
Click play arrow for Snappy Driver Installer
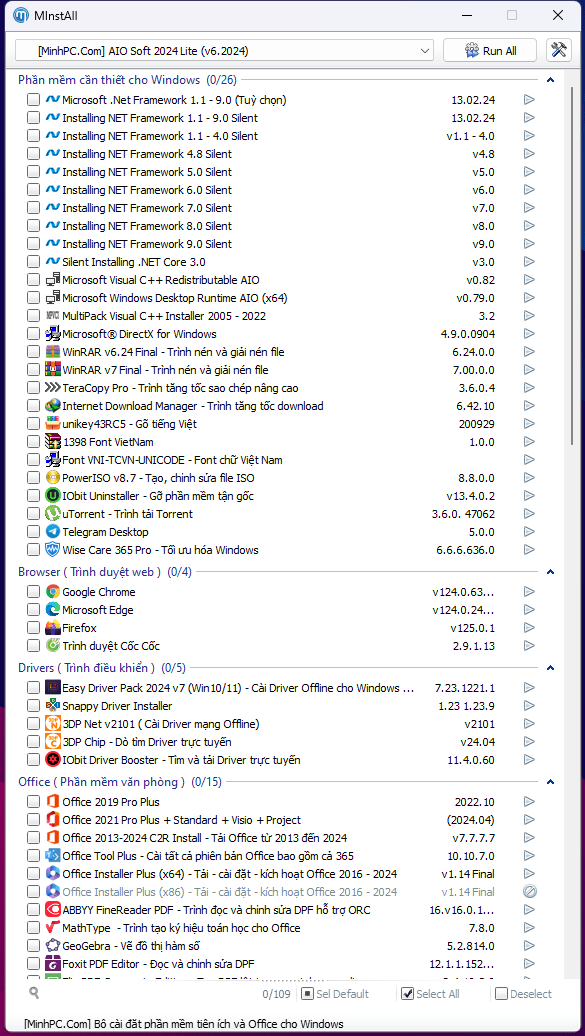click(529, 706)
